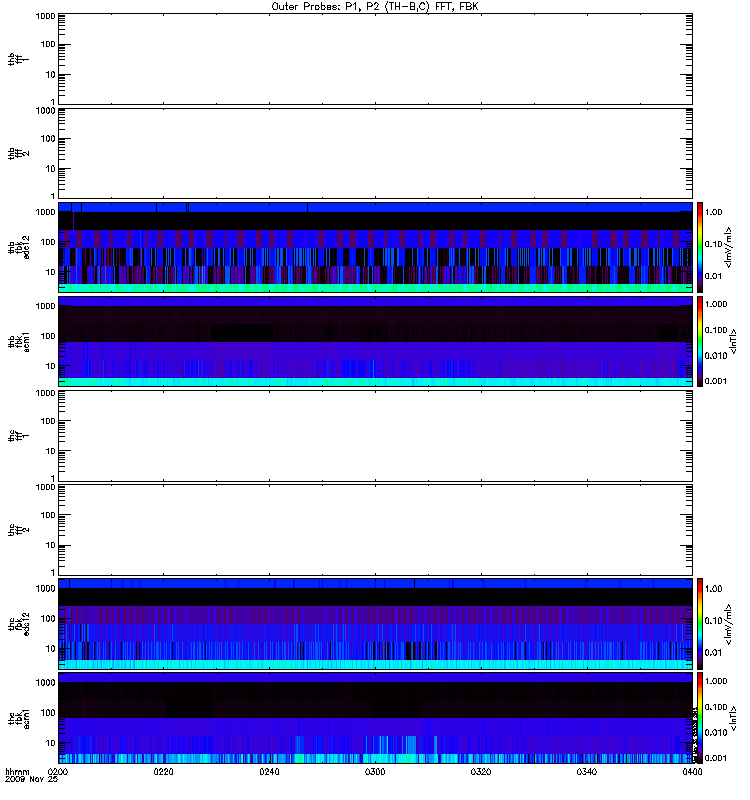Click the empty thc fff 2 plot panel
Screen dimensions: 750x800
coord(375,530)
